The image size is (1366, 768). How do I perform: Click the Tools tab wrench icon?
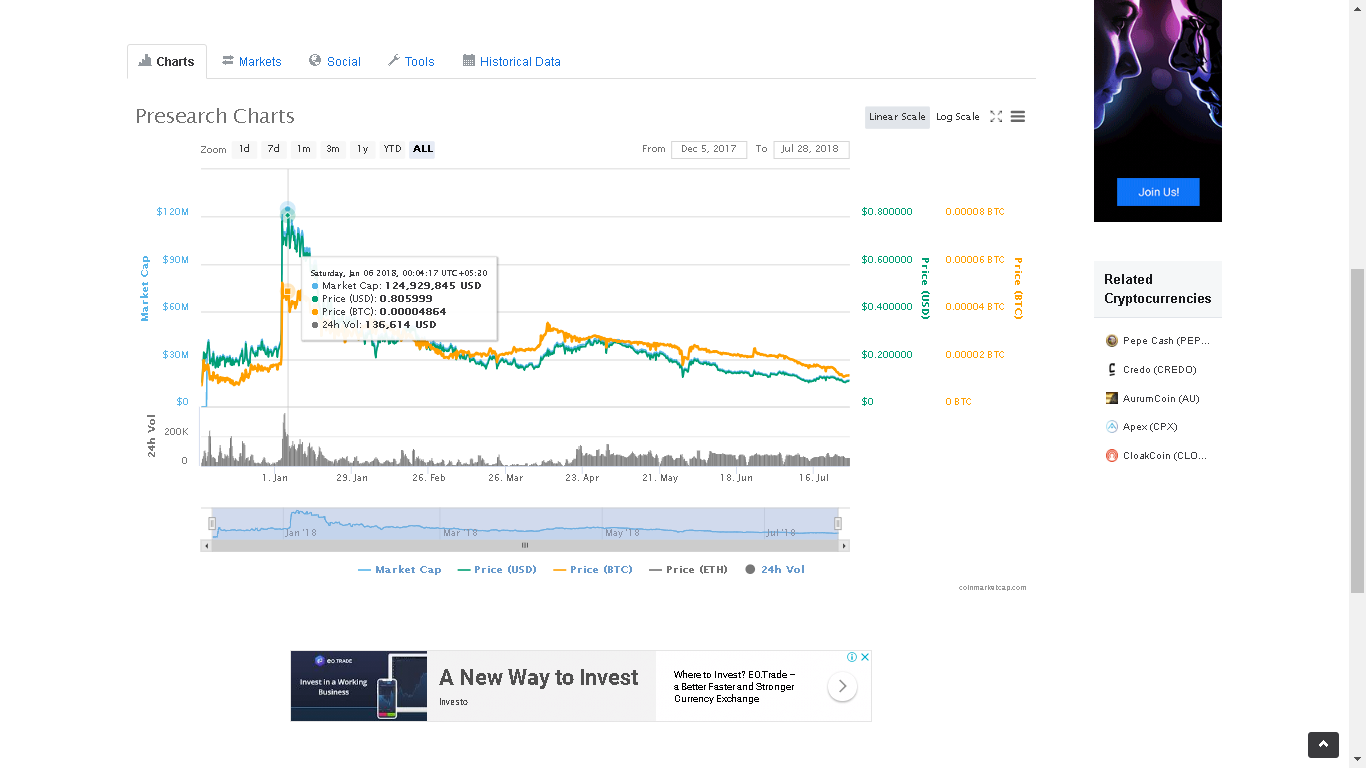[x=394, y=61]
